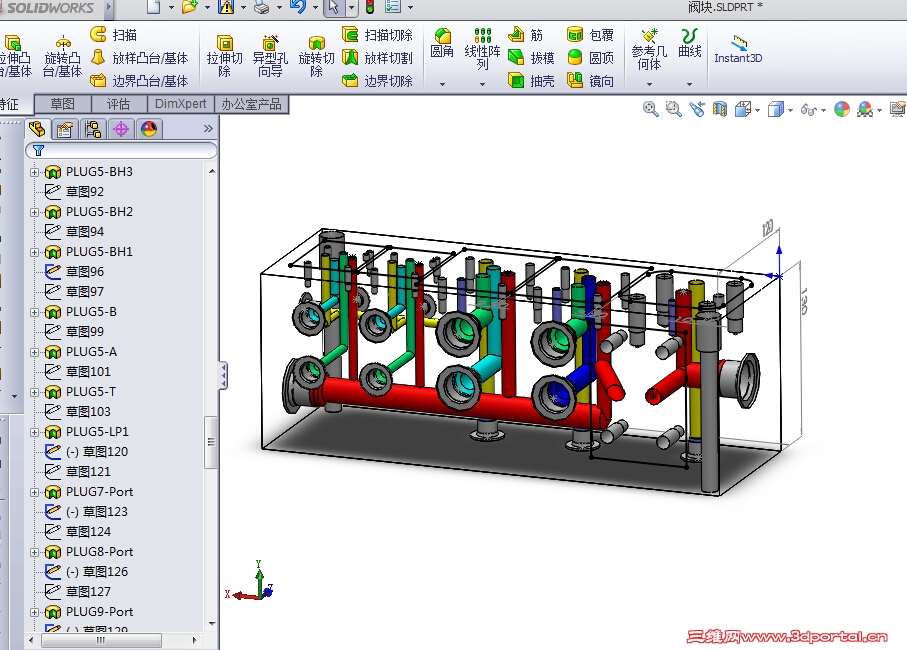Select the 边界切除 boundary cut tool
907x650 pixels.
pos(377,80)
